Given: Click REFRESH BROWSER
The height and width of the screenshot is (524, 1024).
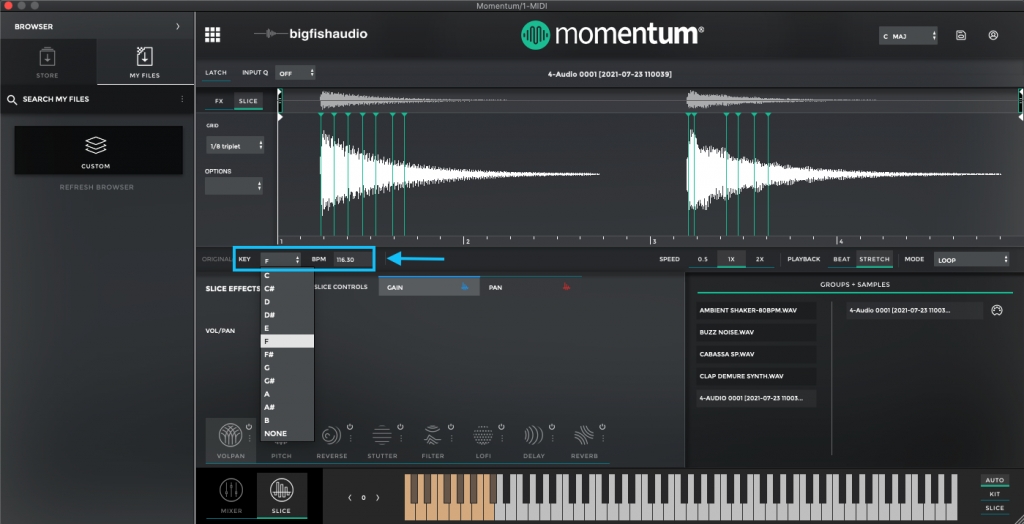Looking at the screenshot, I should point(97,187).
